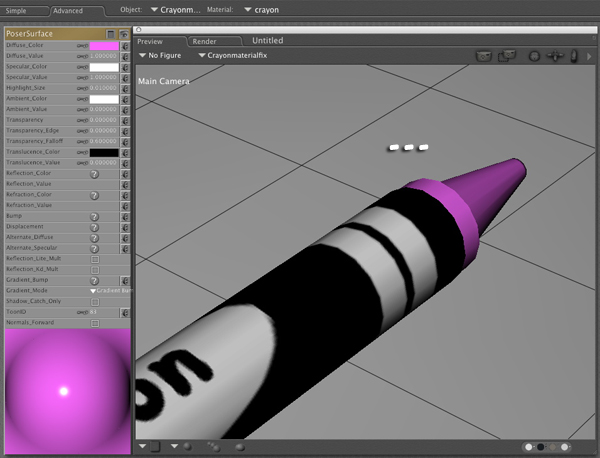
Task: Click the area render camera icon
Action: [507, 56]
